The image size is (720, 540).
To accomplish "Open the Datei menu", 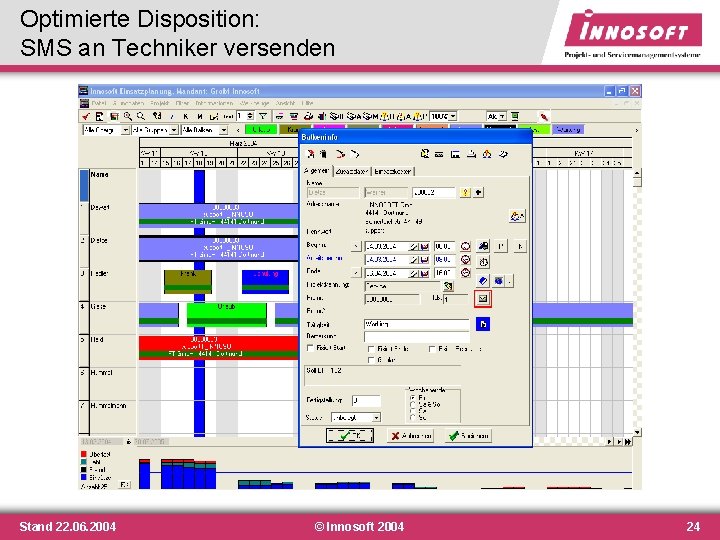I will (x=99, y=103).
